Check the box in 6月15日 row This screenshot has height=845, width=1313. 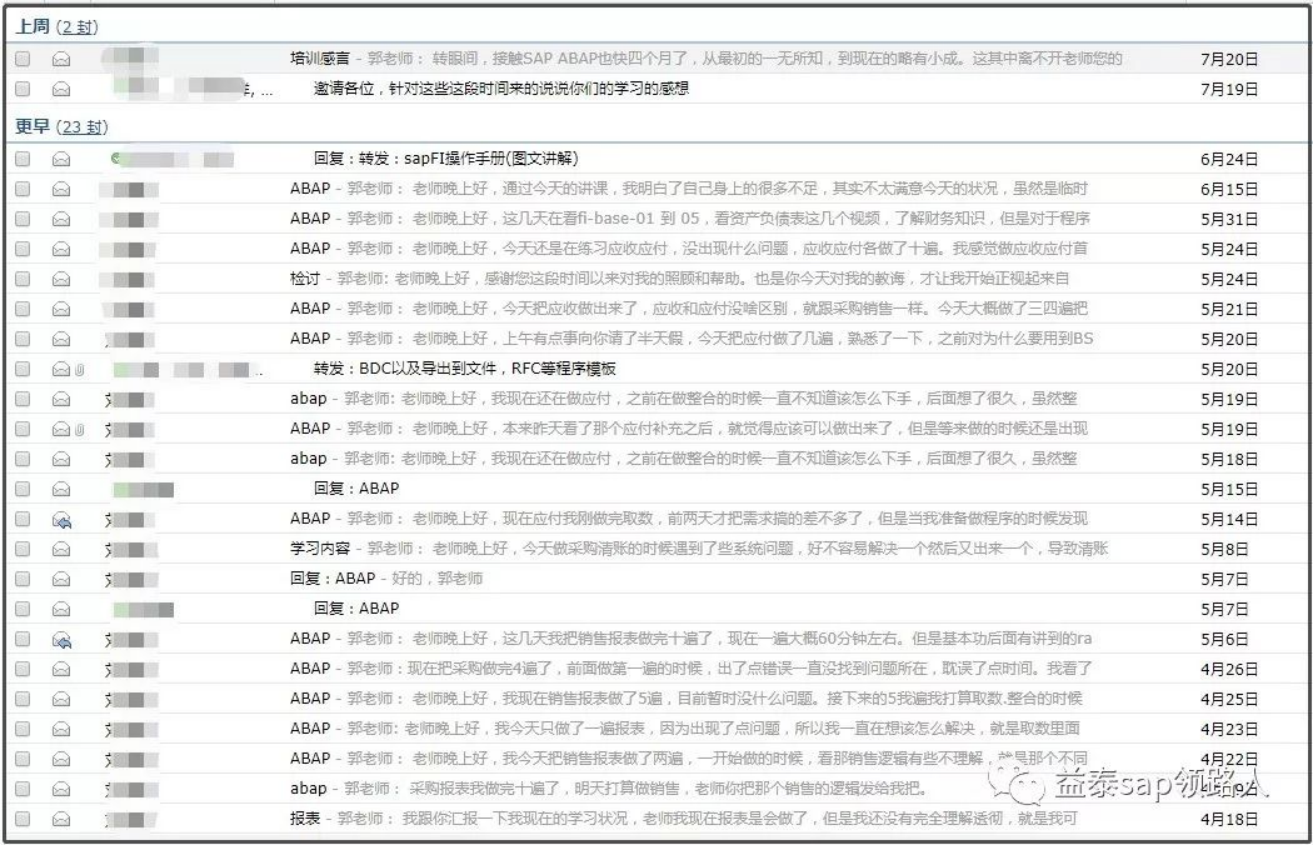click(22, 189)
